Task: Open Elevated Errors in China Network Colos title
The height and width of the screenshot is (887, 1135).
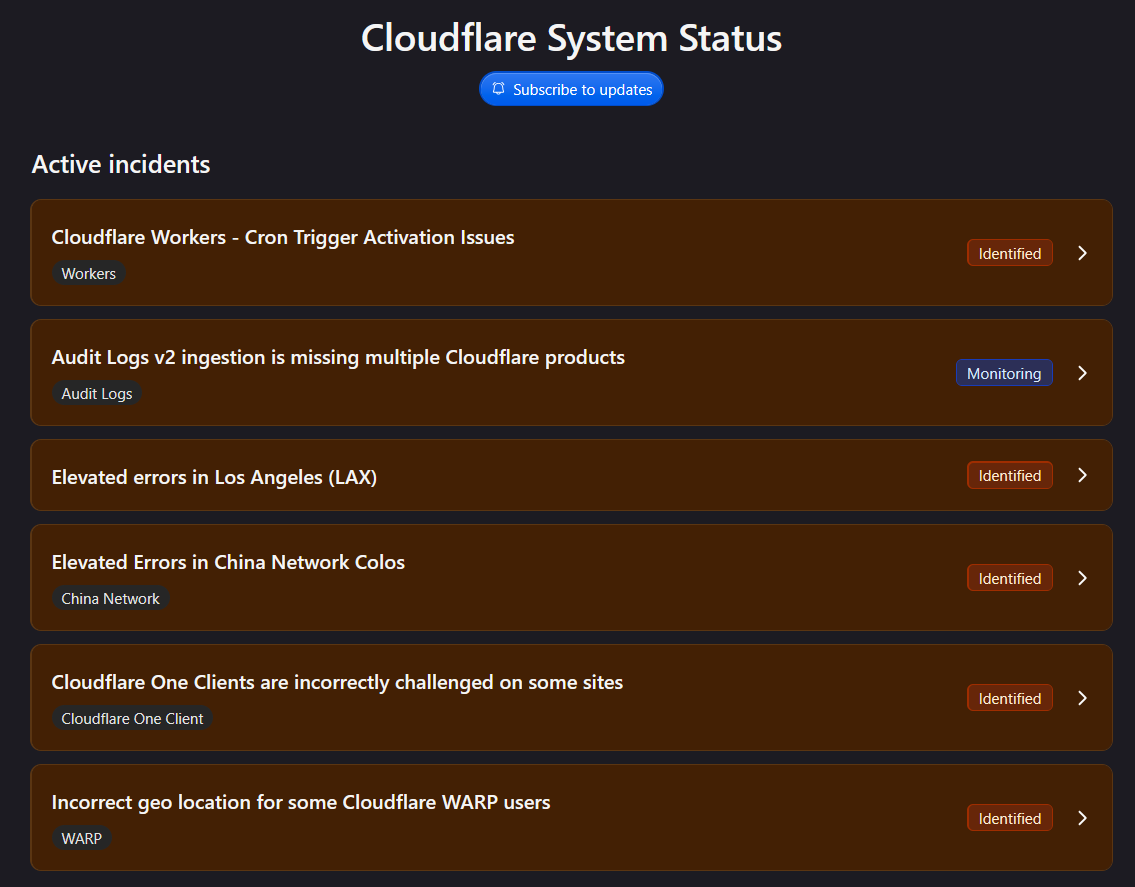Action: pos(228,563)
